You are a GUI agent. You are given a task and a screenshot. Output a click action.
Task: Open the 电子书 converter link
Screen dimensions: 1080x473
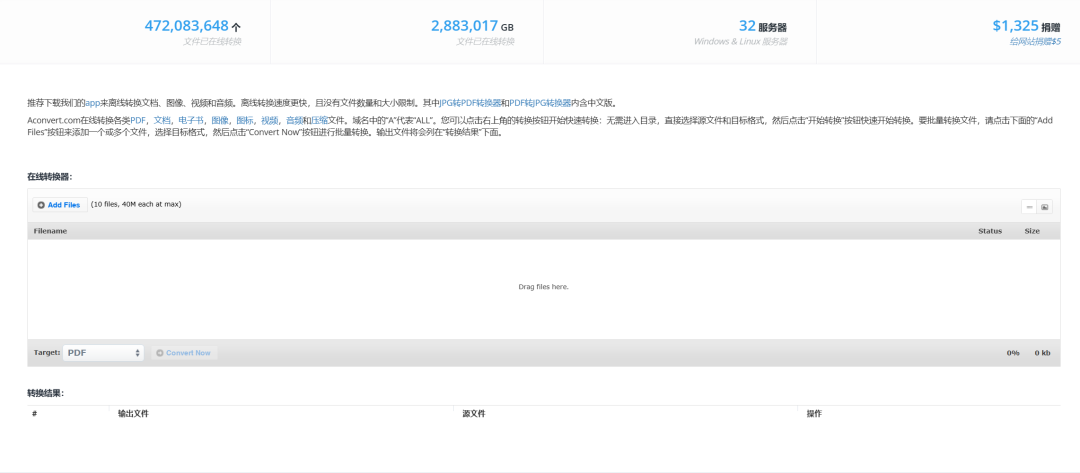(x=190, y=120)
